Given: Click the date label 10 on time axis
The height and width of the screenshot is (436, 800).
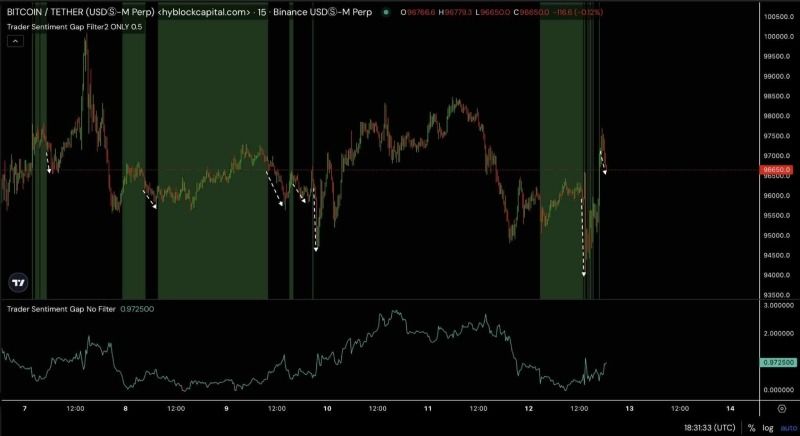Looking at the screenshot, I should point(327,408).
